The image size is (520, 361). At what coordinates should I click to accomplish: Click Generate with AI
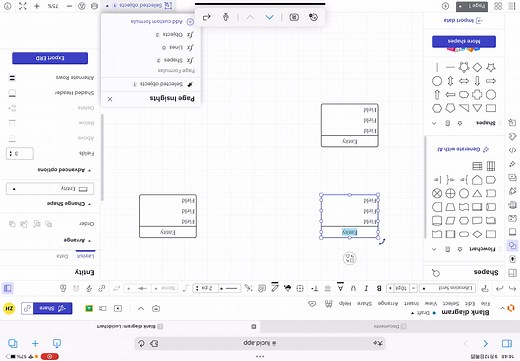(463, 149)
